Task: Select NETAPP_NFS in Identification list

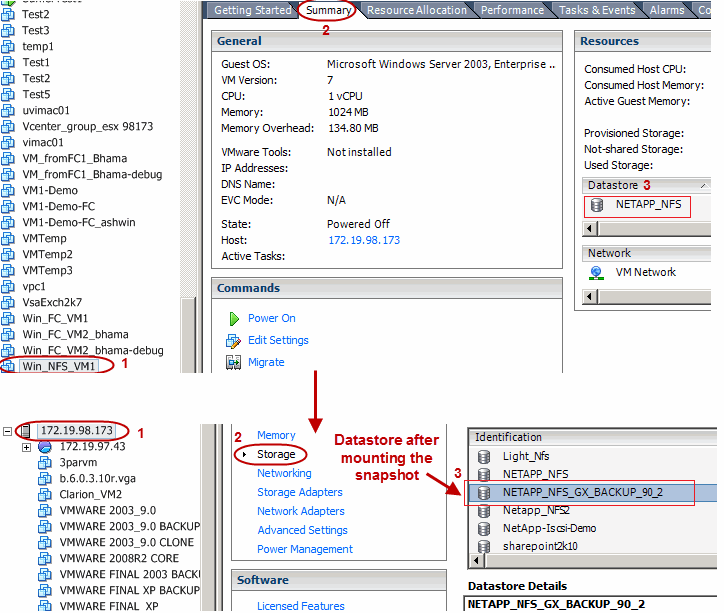Action: 536,474
